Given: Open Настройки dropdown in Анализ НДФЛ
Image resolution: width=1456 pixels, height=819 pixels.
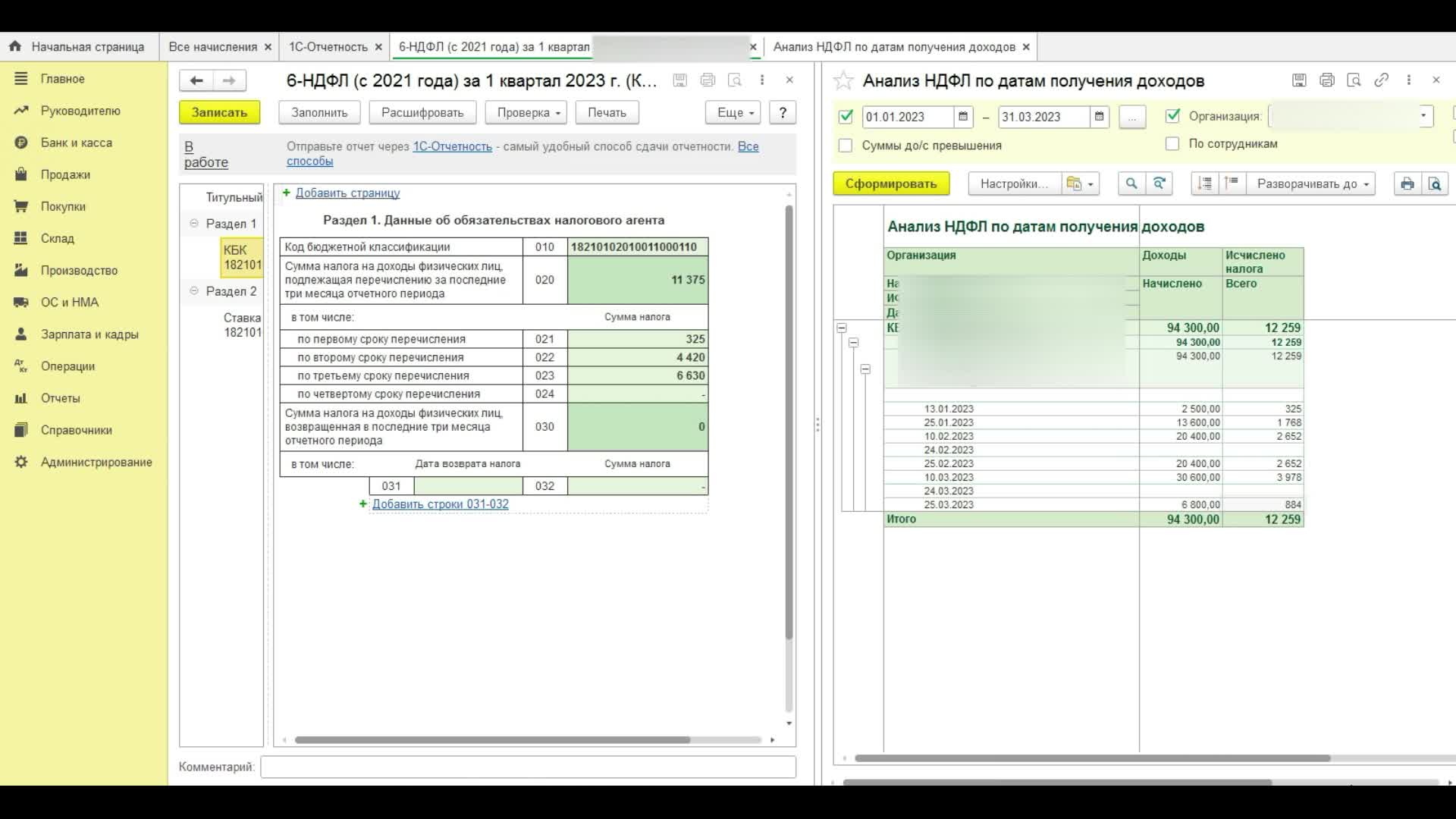Looking at the screenshot, I should [x=1091, y=183].
